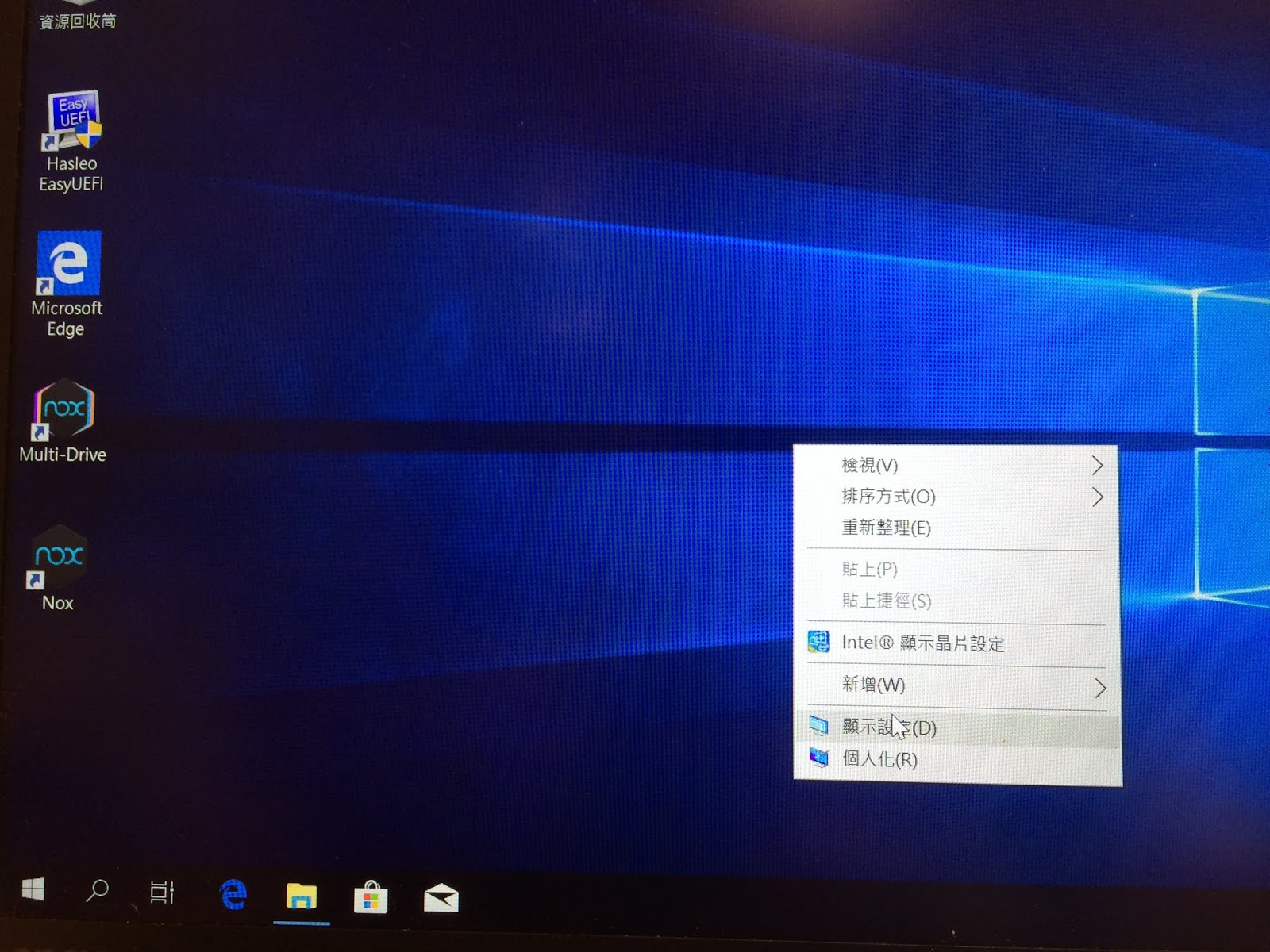
Task: Open File Explorer from the taskbar
Action: pos(301,896)
